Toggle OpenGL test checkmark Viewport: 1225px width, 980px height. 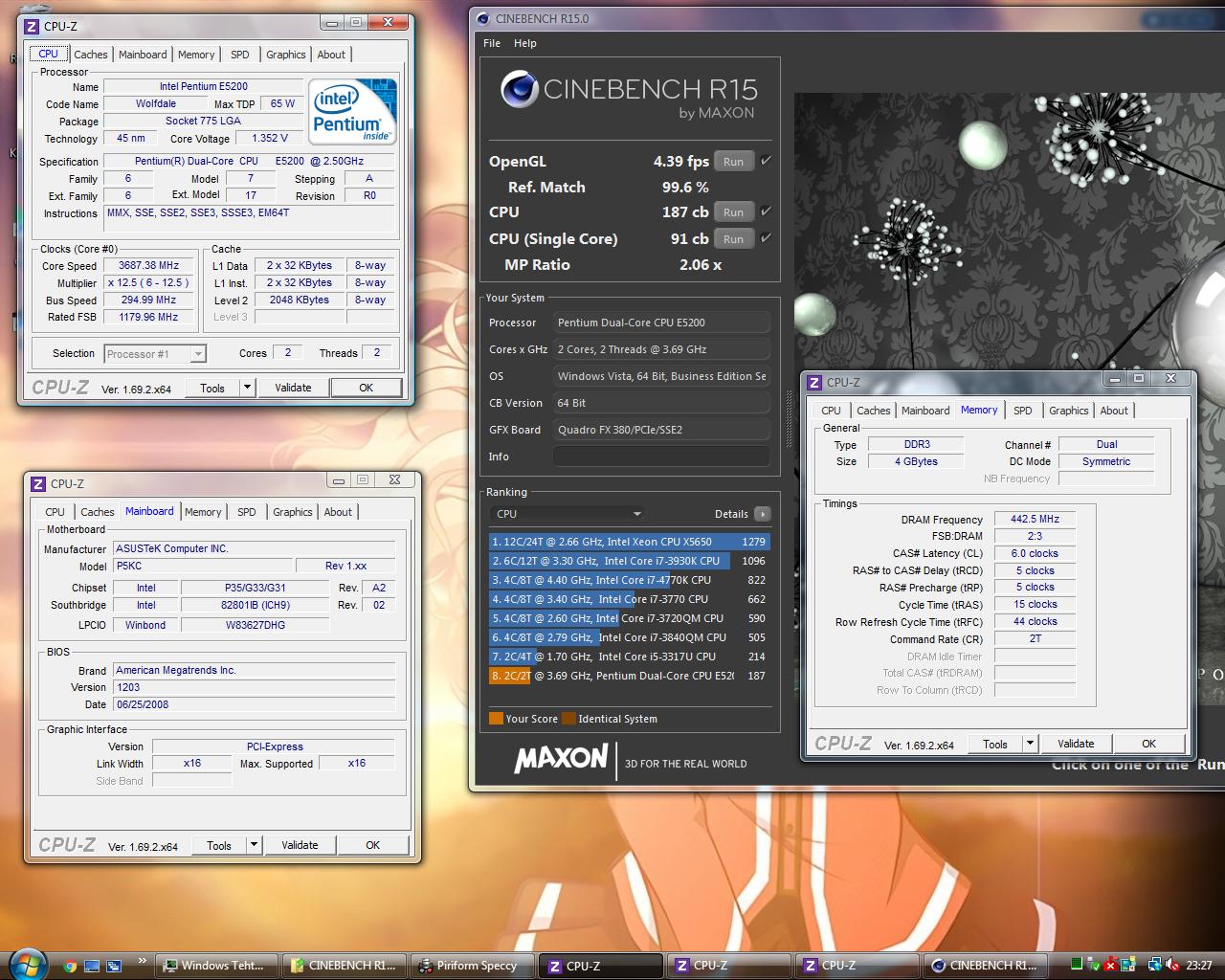pos(766,161)
